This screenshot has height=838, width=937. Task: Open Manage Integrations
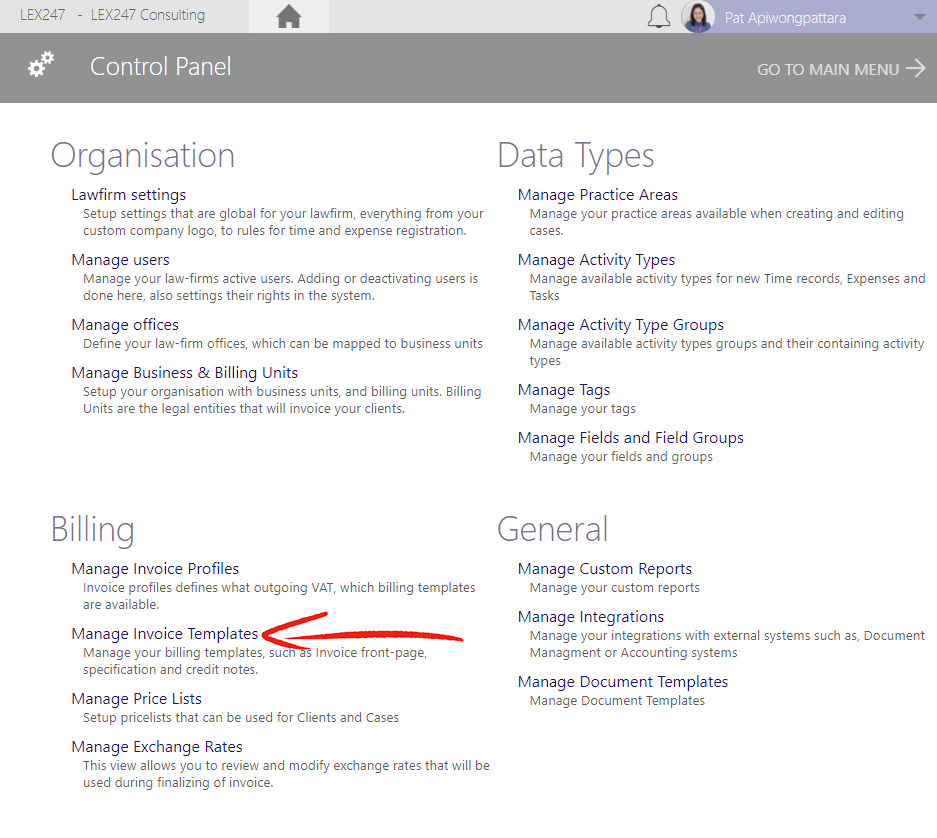click(591, 617)
